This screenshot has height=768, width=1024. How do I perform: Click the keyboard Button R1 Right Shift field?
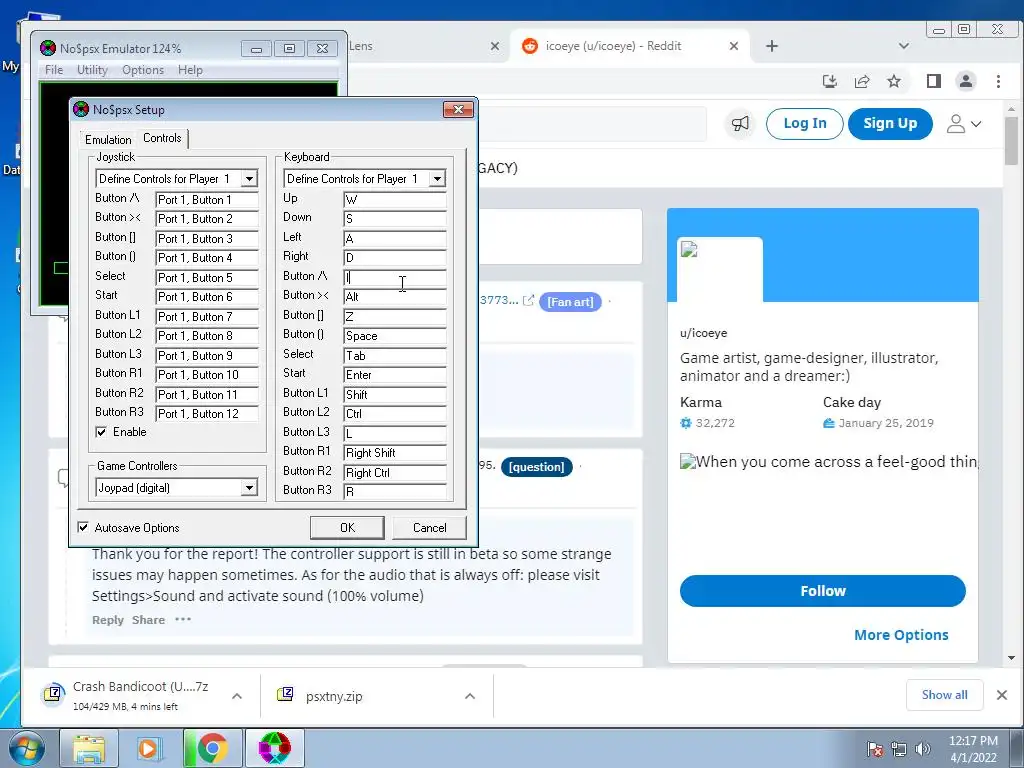pos(395,453)
